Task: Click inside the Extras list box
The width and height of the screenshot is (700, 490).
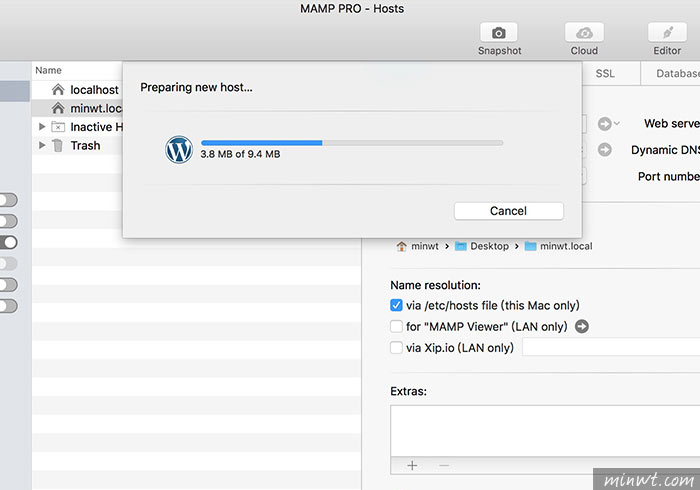Action: [545, 431]
